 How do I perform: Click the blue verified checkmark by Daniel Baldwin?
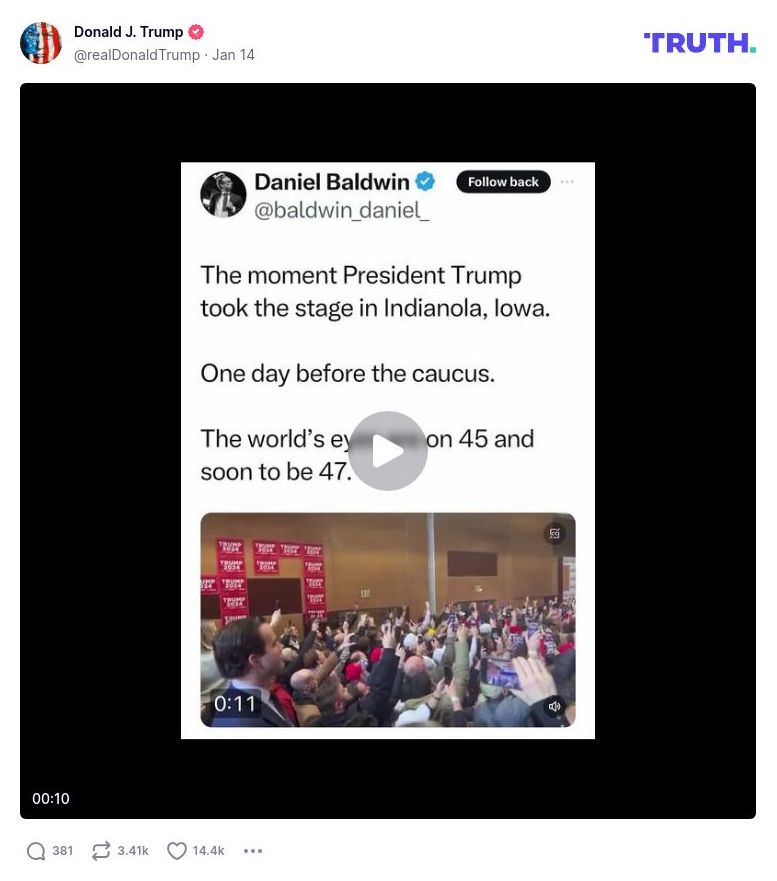[425, 181]
